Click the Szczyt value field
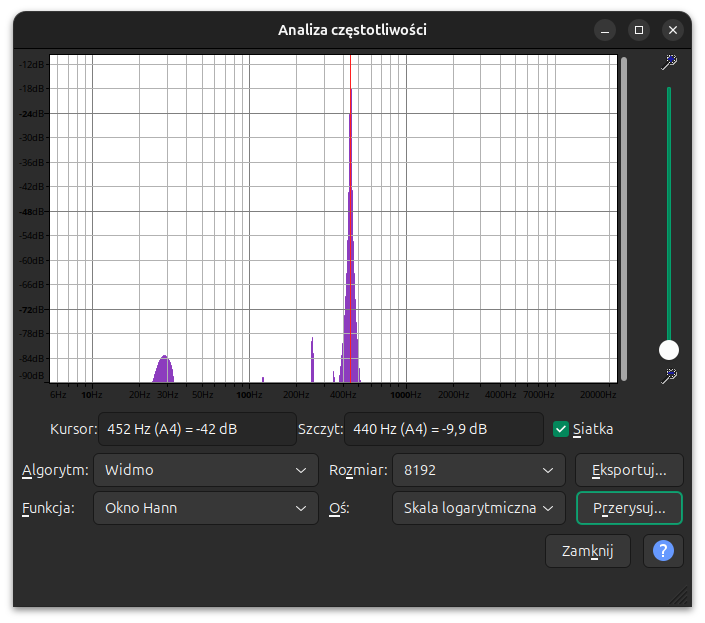 point(443,429)
